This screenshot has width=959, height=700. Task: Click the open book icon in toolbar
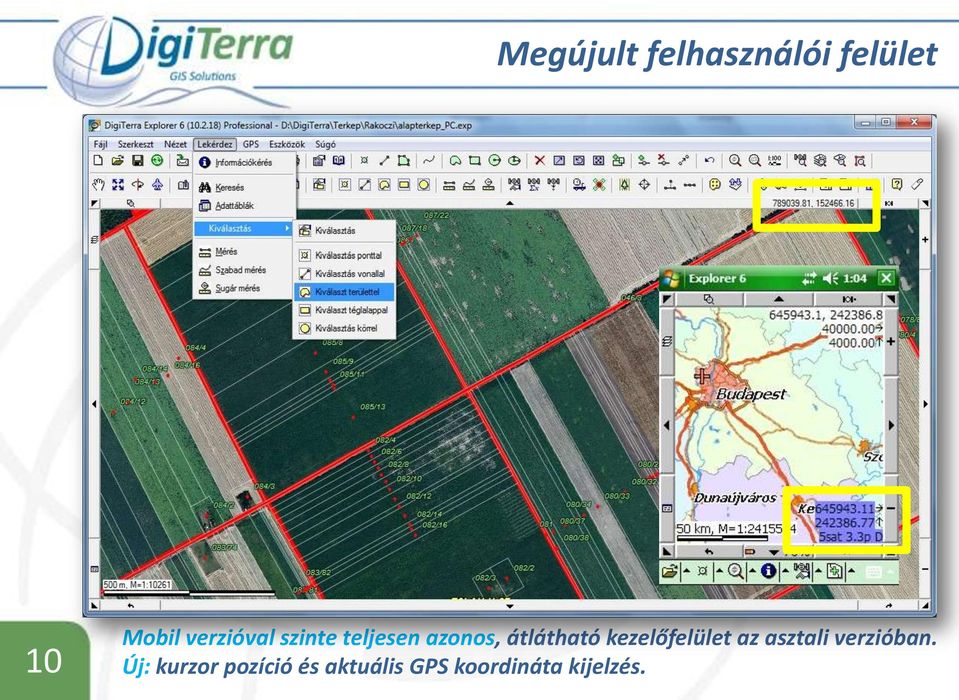tap(338, 161)
